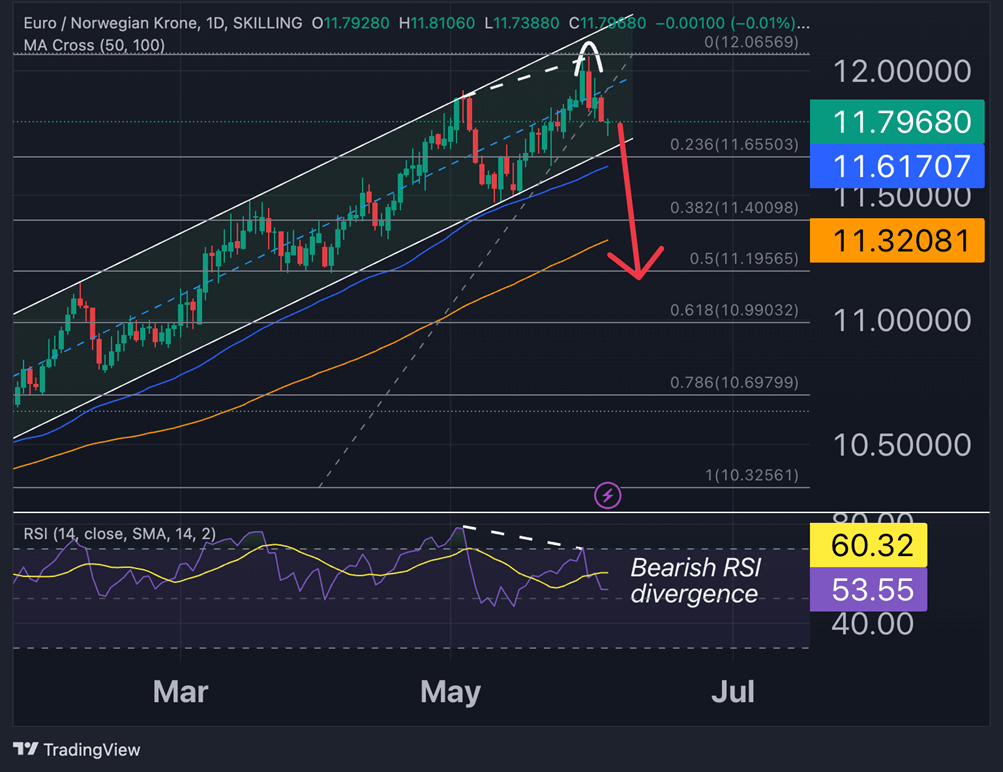Select the orange 11.32081 MA price label
1003x772 pixels.
point(897,240)
